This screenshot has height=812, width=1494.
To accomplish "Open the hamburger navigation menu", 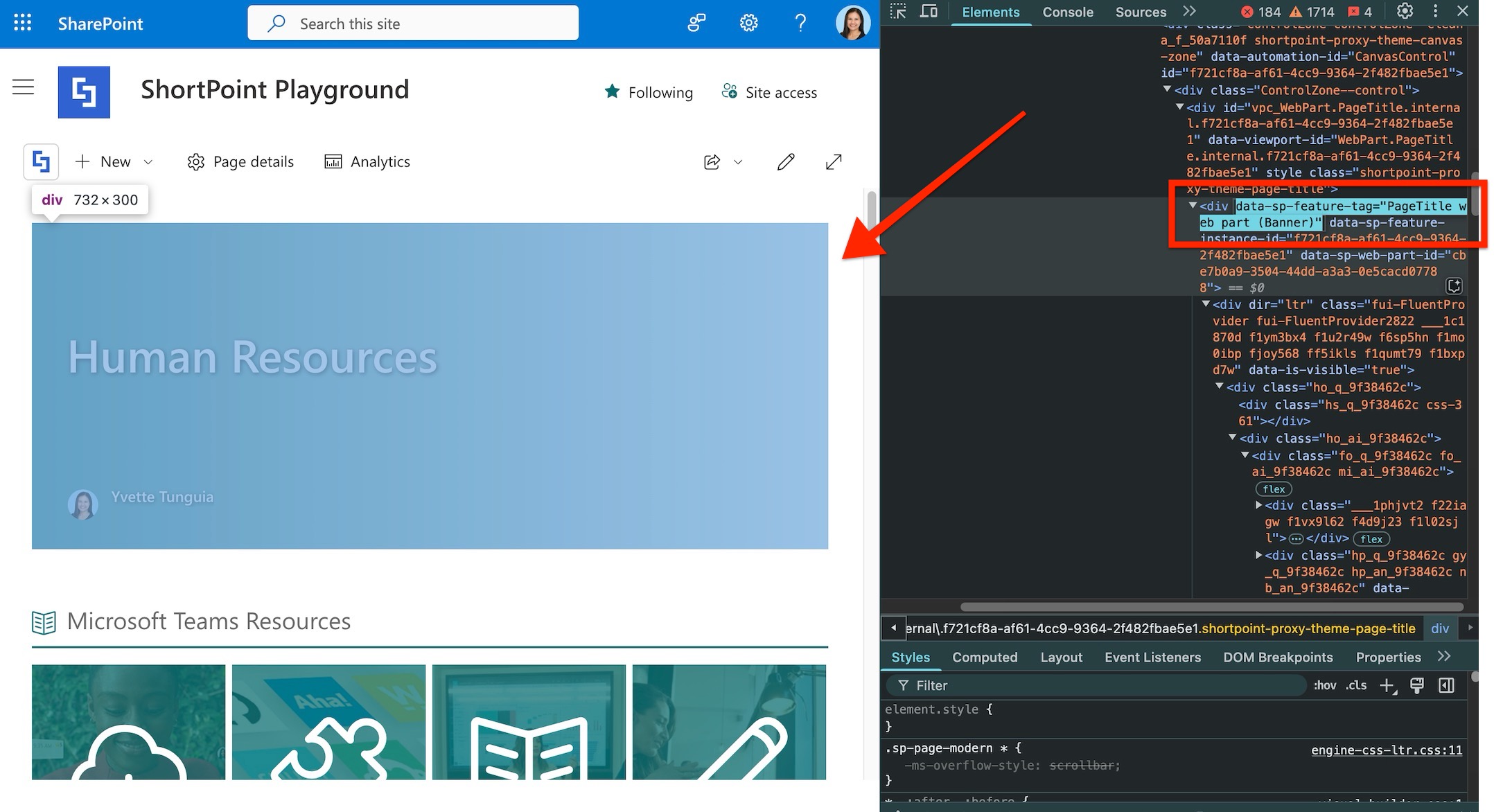I will (23, 87).
